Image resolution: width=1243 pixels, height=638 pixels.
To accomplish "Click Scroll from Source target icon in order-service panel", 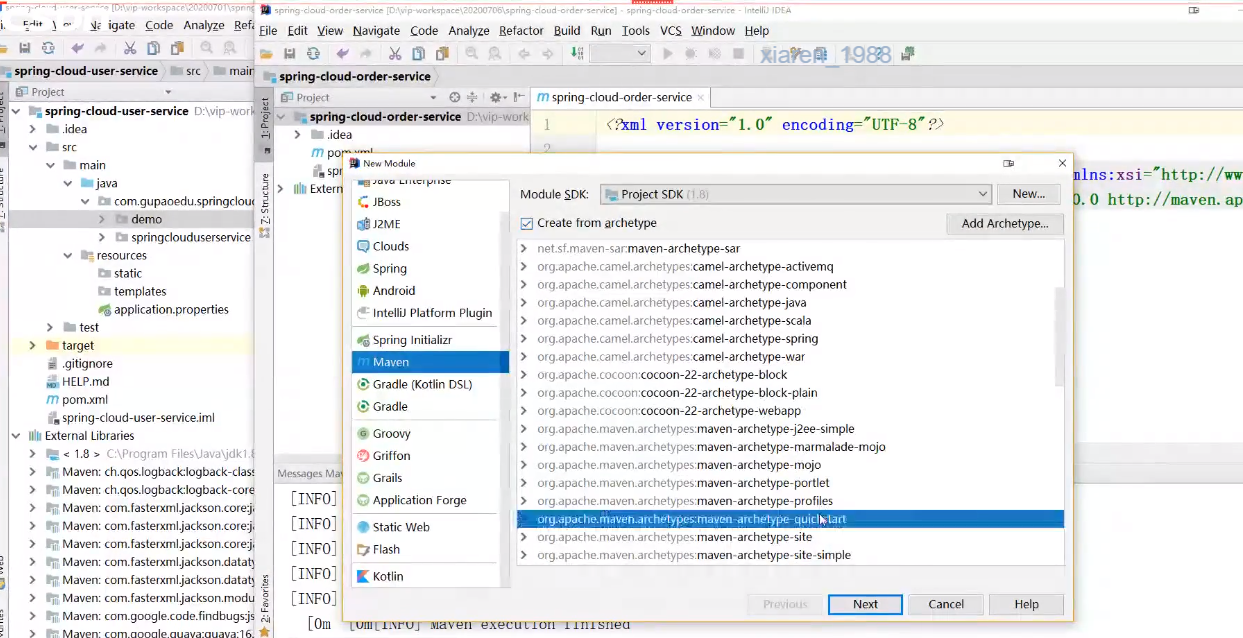I will (455, 97).
